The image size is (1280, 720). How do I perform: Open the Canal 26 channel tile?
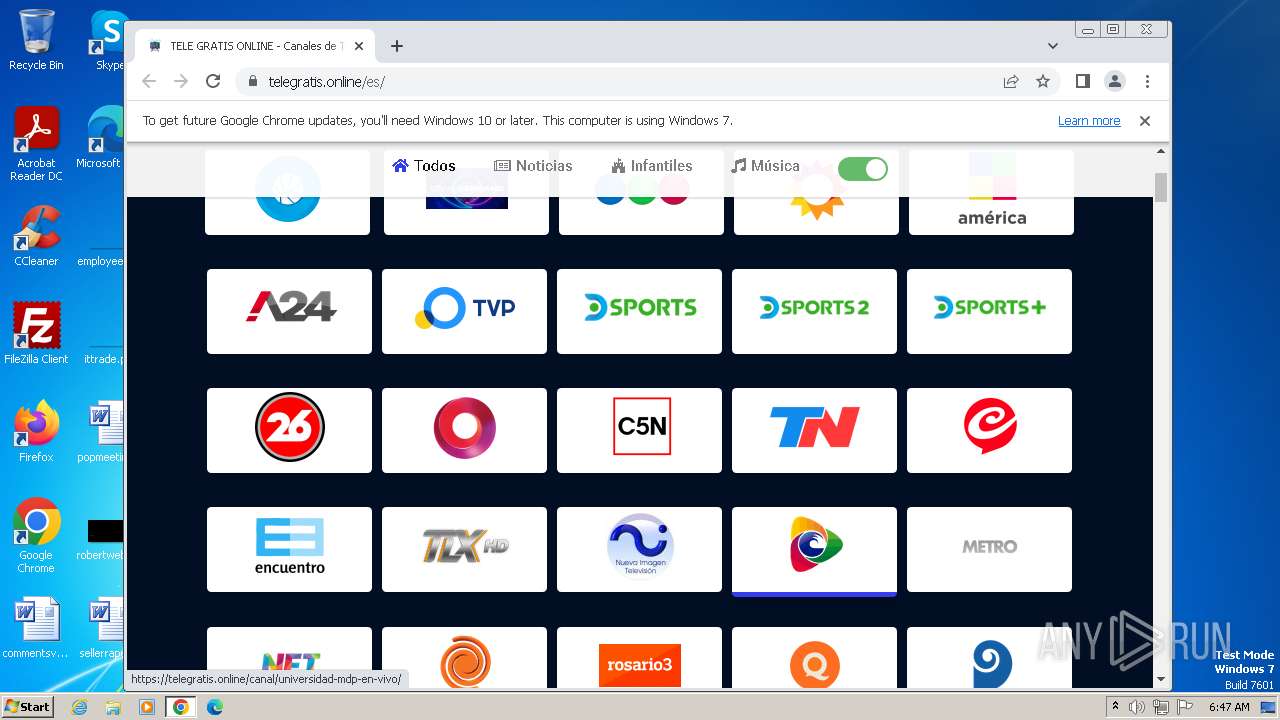coord(289,430)
